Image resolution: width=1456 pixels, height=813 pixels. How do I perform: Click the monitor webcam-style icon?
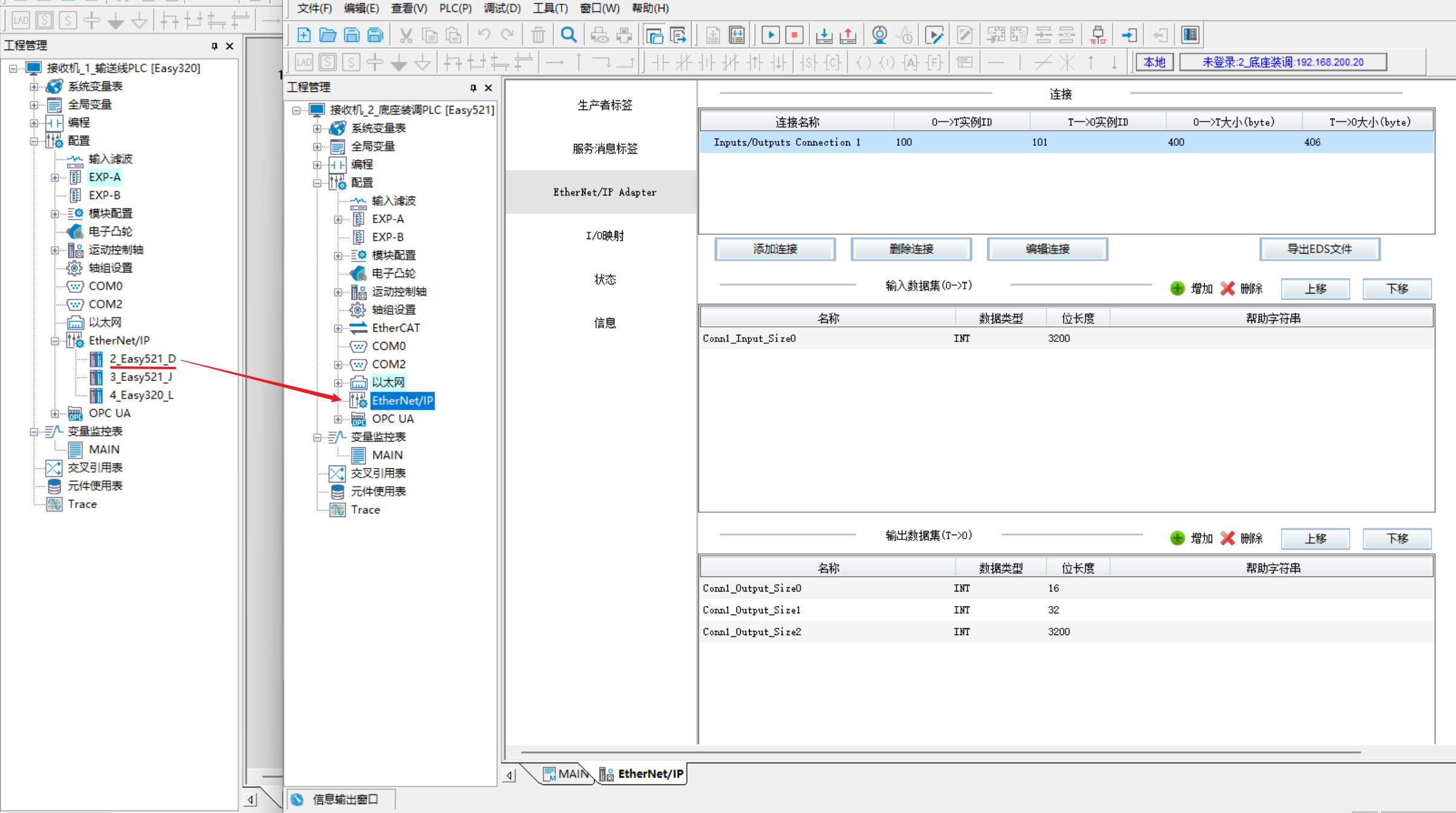pyautogui.click(x=879, y=35)
